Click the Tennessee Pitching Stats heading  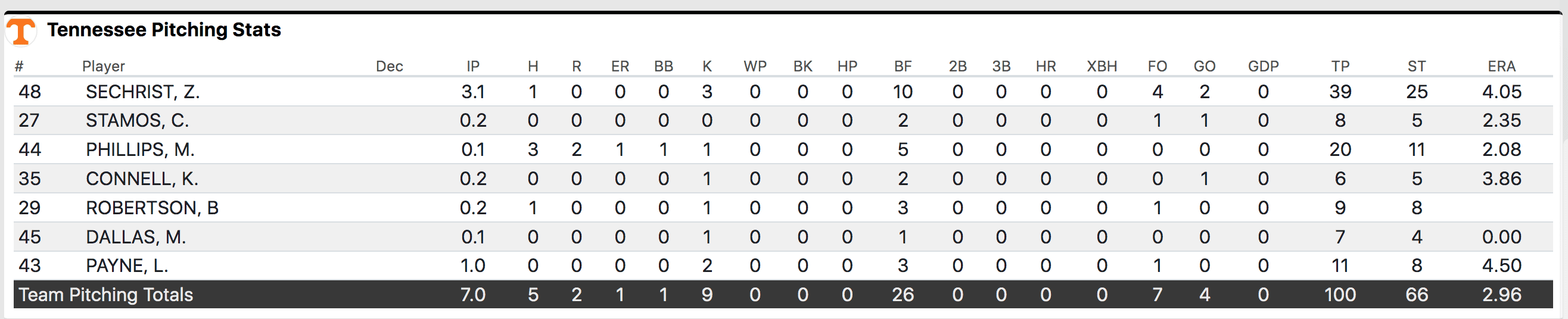pos(164,30)
